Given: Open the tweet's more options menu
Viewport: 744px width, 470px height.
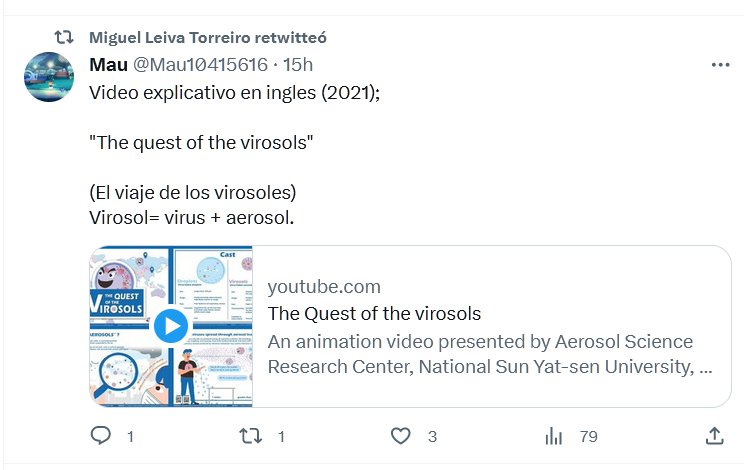Looking at the screenshot, I should point(720,65).
